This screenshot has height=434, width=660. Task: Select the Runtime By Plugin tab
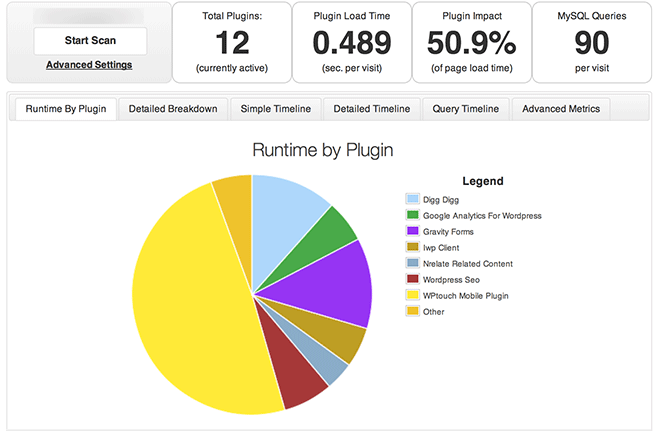pyautogui.click(x=66, y=109)
